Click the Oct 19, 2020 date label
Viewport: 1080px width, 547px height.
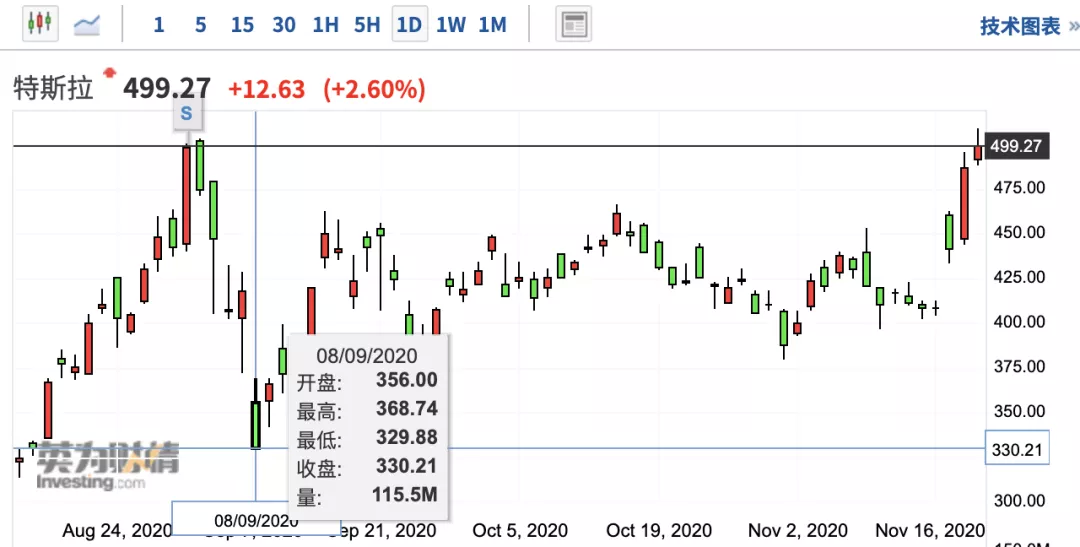[659, 530]
